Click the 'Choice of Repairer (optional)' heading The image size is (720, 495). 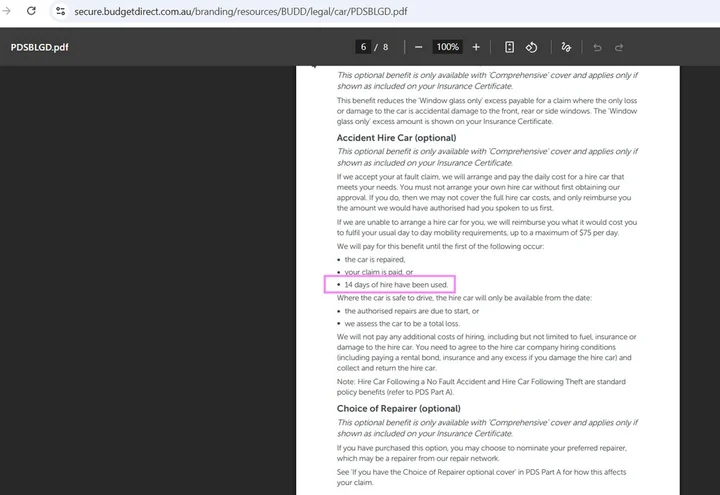[x=398, y=408]
